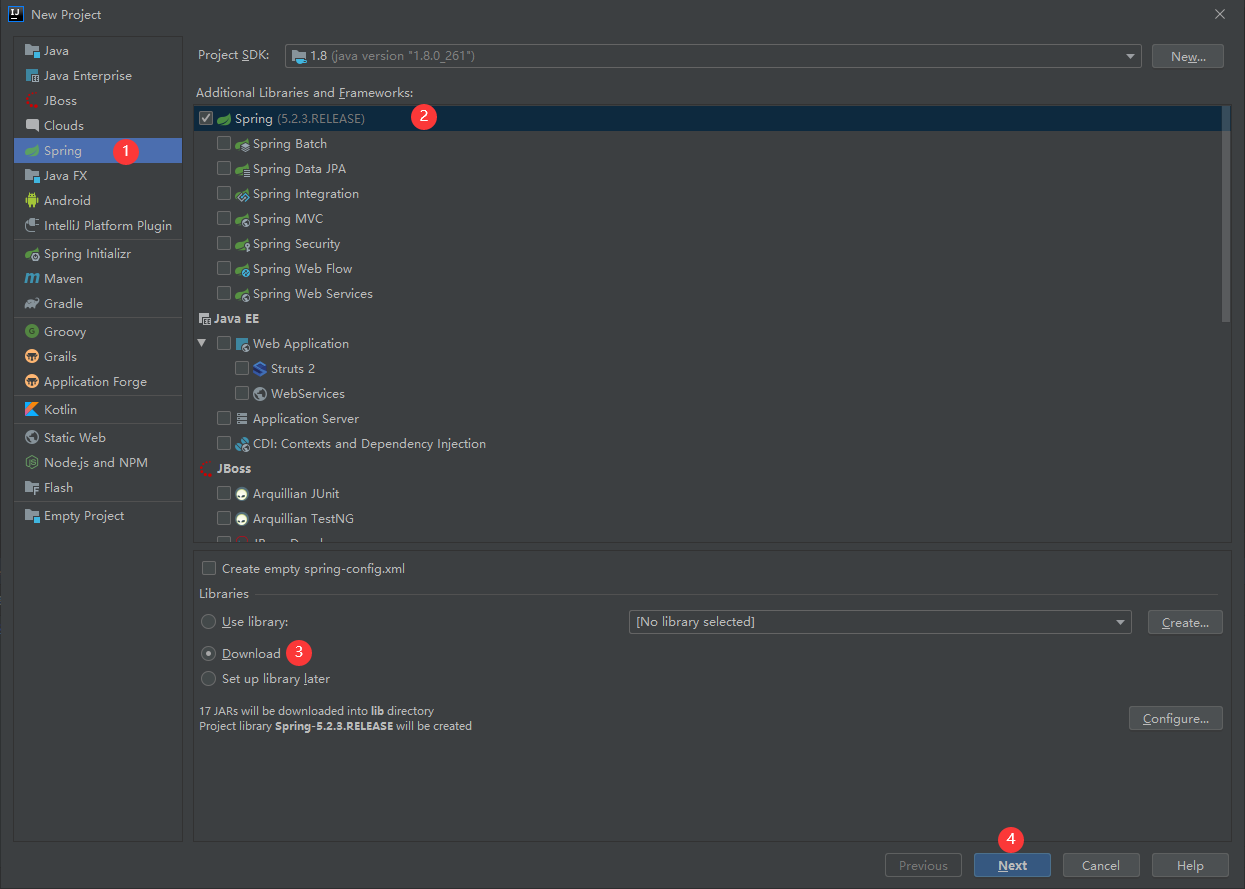Open the No library selected combo box
The width and height of the screenshot is (1245, 889).
point(880,622)
